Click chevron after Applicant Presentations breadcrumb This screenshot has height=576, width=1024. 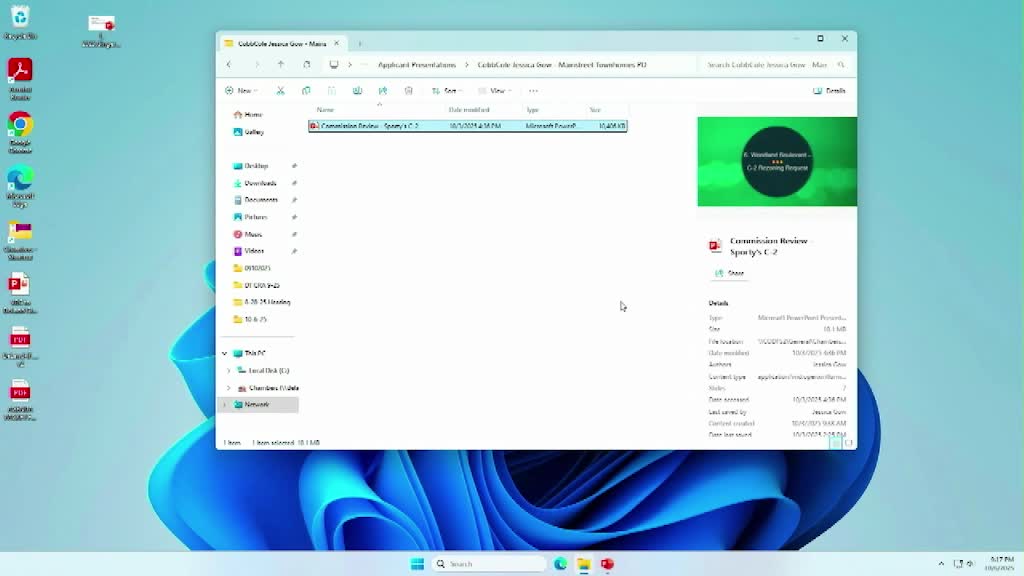[x=467, y=65]
